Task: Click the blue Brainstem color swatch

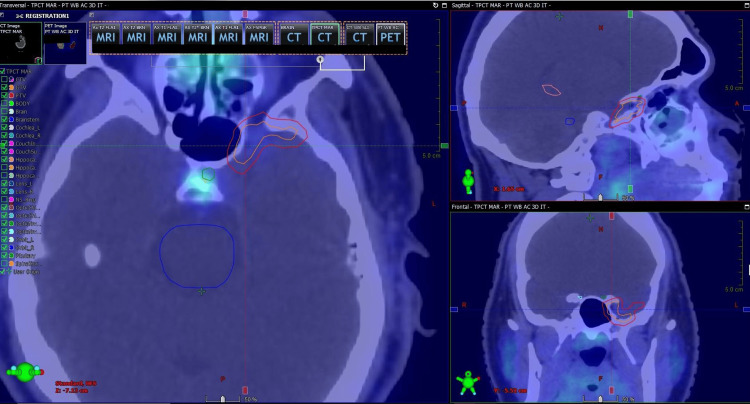Action: point(11,120)
